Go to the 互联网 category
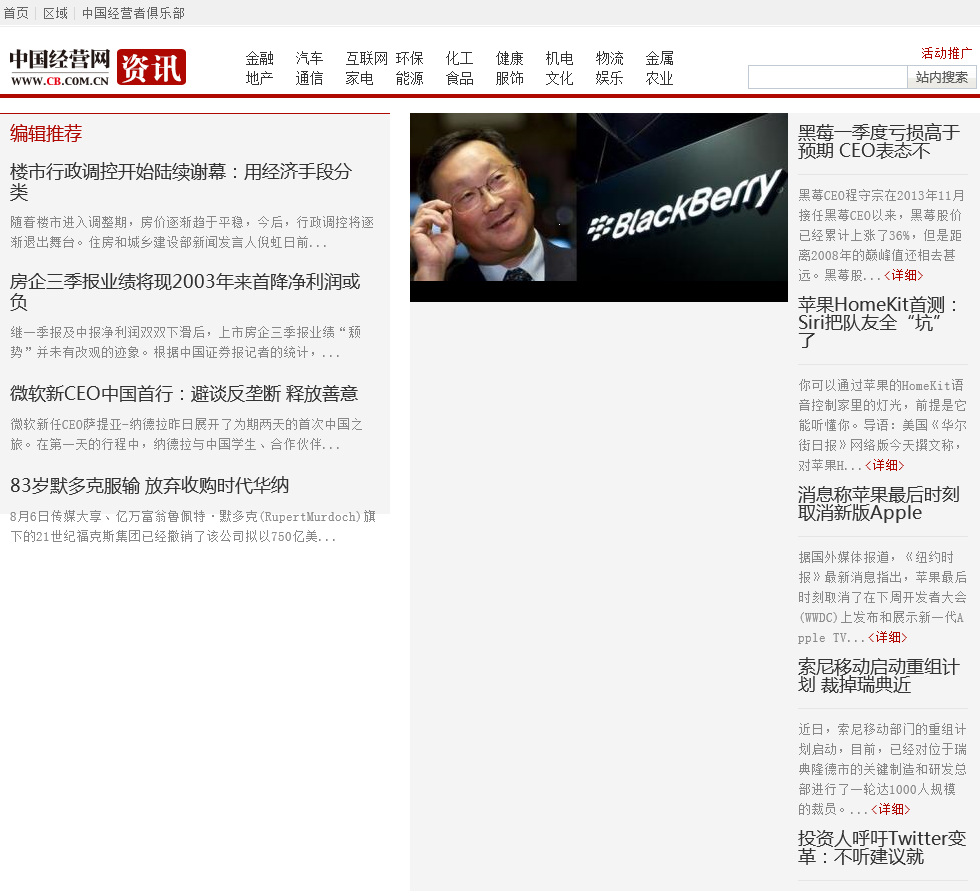Viewport: 980px width, 891px height. (x=367, y=59)
